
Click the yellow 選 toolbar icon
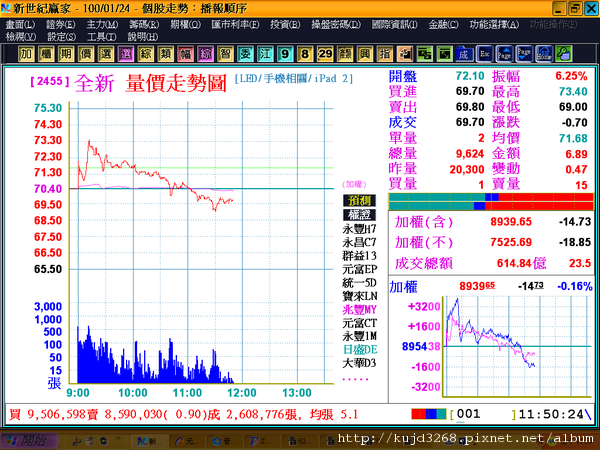tap(106, 54)
